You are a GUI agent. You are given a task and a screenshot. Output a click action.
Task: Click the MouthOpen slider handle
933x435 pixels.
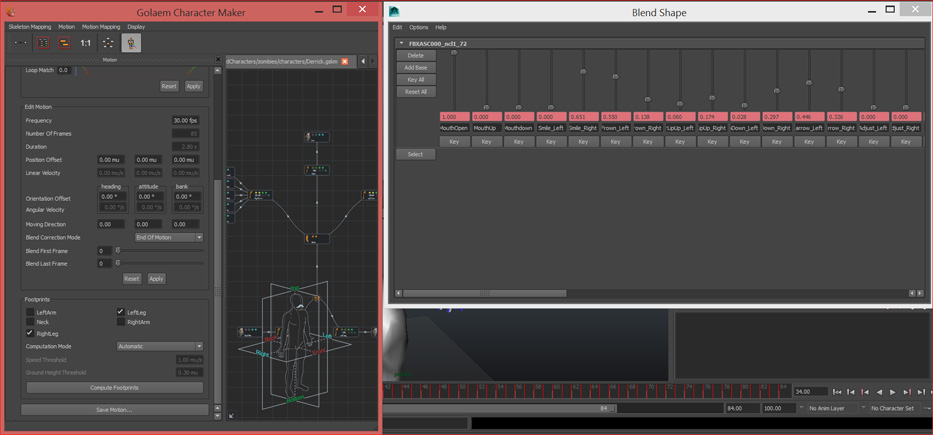[x=455, y=52]
